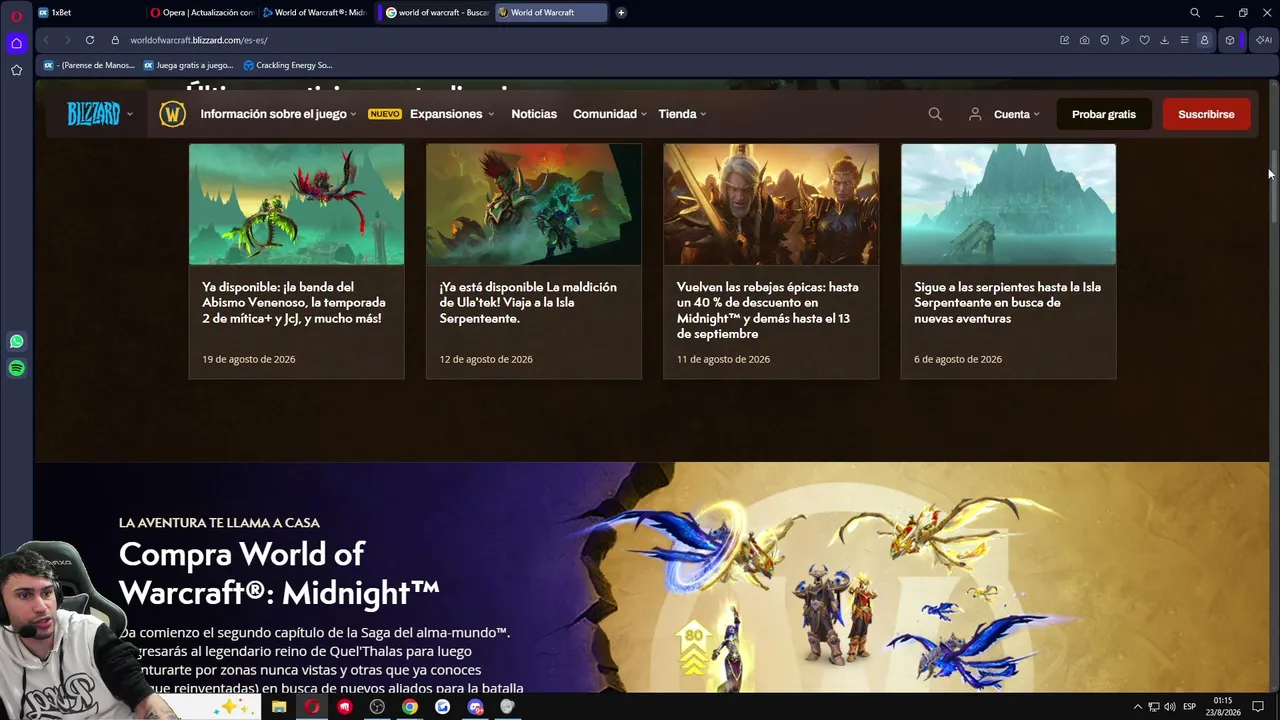Open the Parense de Manos bookmark
The height and width of the screenshot is (720, 1280).
(x=88, y=65)
